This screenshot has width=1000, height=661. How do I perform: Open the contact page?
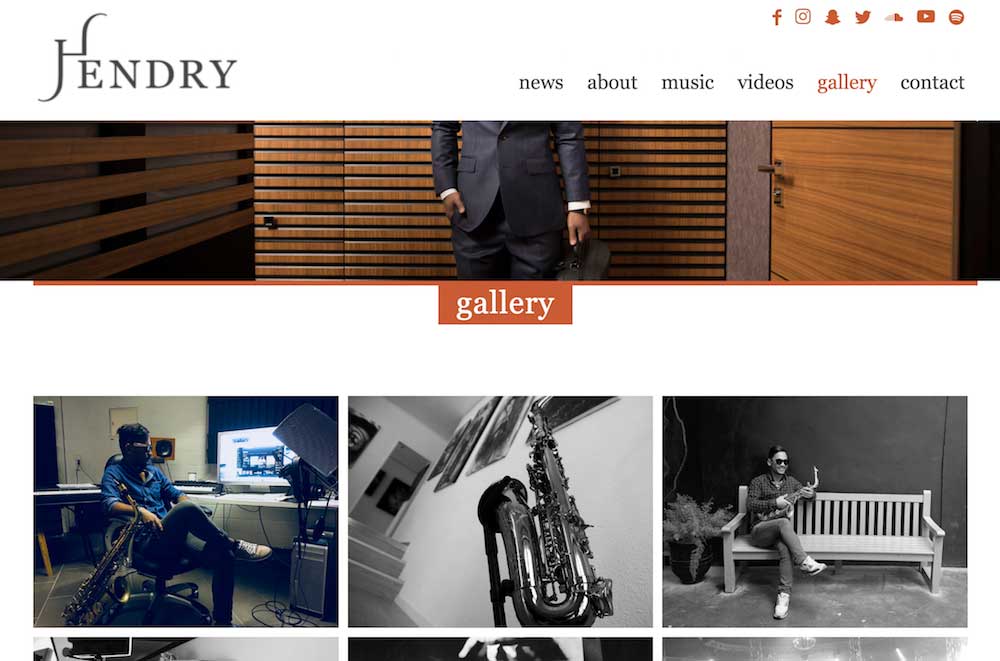(x=932, y=82)
